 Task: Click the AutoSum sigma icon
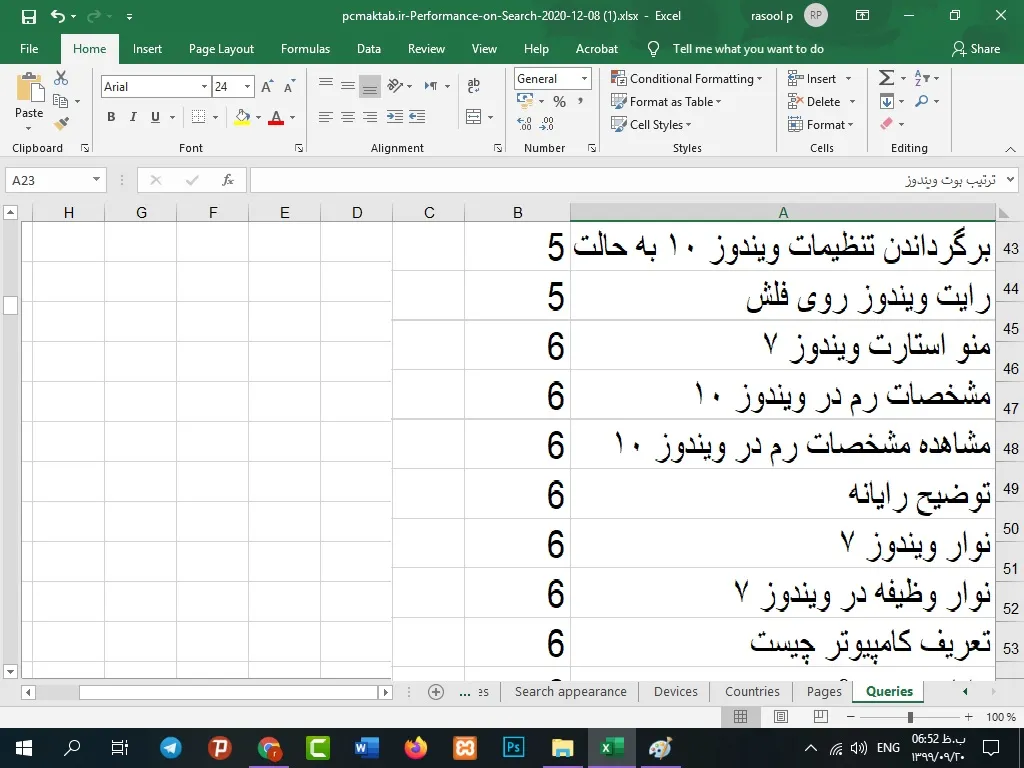point(885,79)
